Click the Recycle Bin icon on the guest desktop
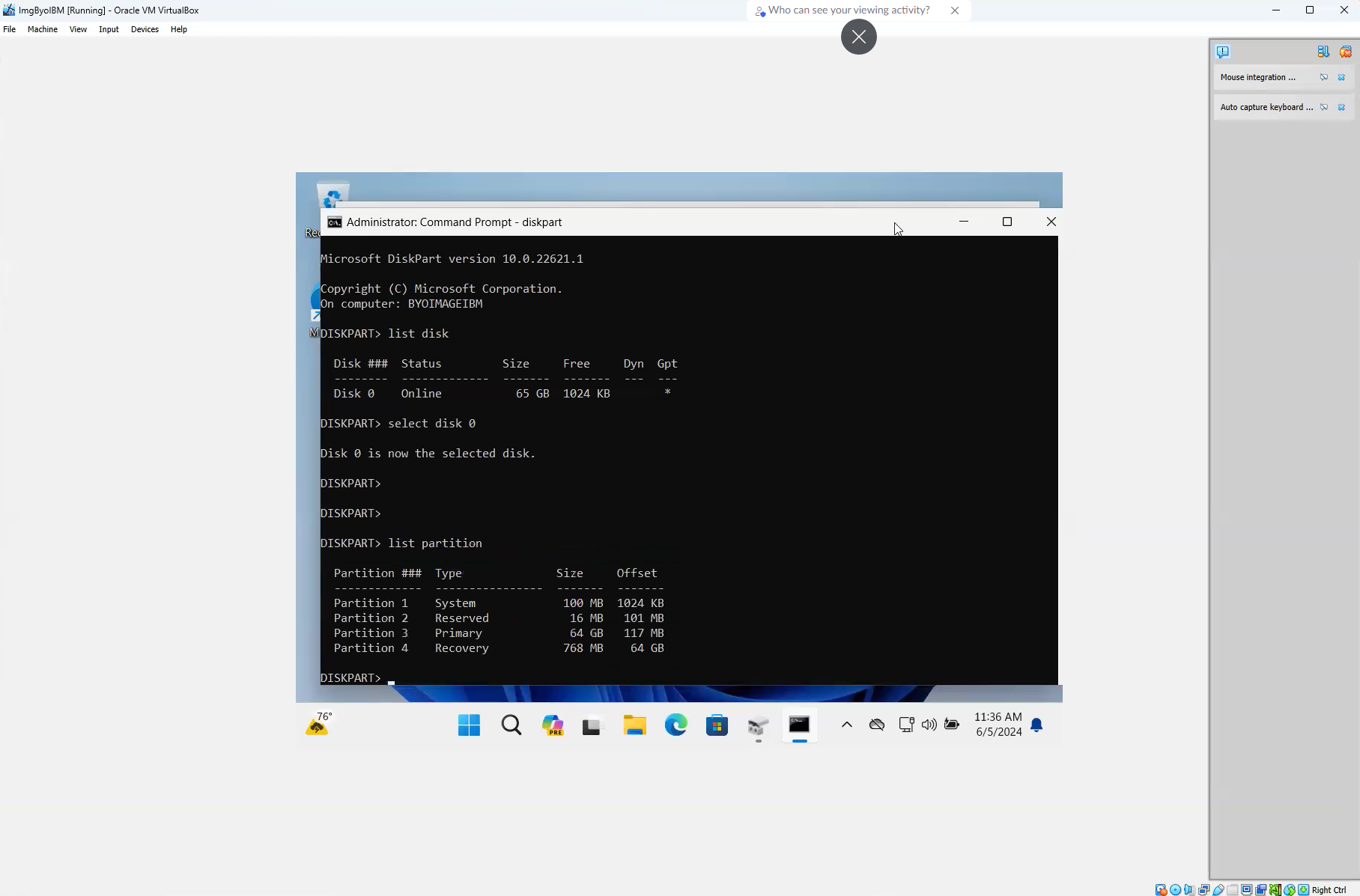 click(333, 195)
